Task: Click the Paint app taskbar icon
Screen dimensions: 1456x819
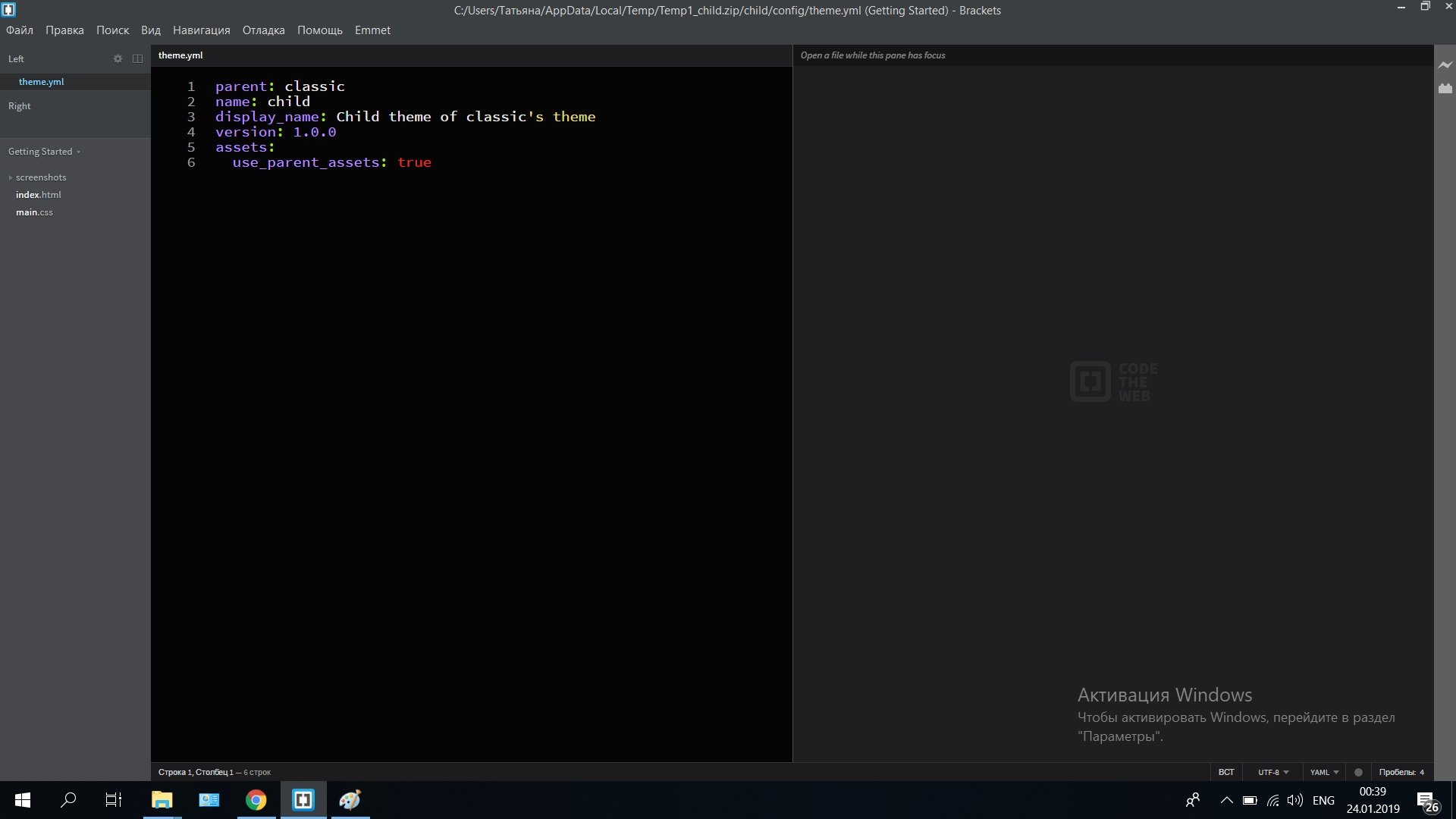Action: 350,800
